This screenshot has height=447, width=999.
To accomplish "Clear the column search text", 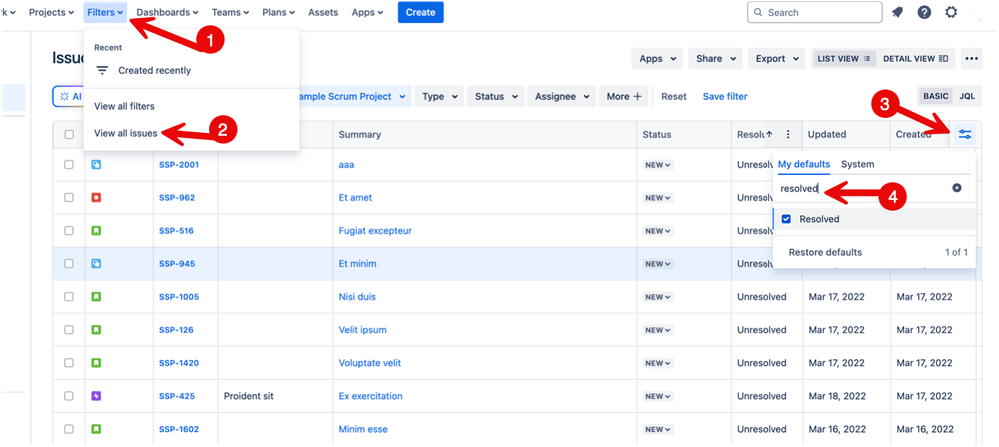I will (957, 188).
